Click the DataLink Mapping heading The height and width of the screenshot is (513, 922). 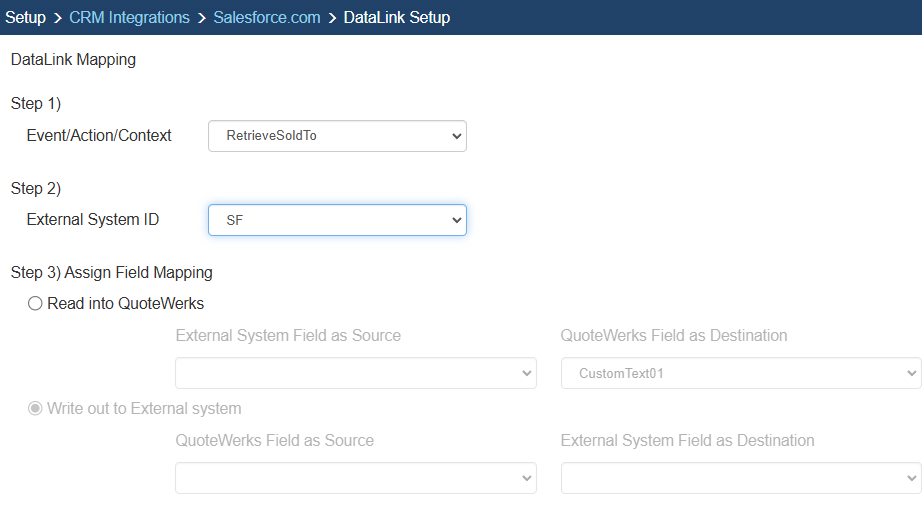coord(73,60)
